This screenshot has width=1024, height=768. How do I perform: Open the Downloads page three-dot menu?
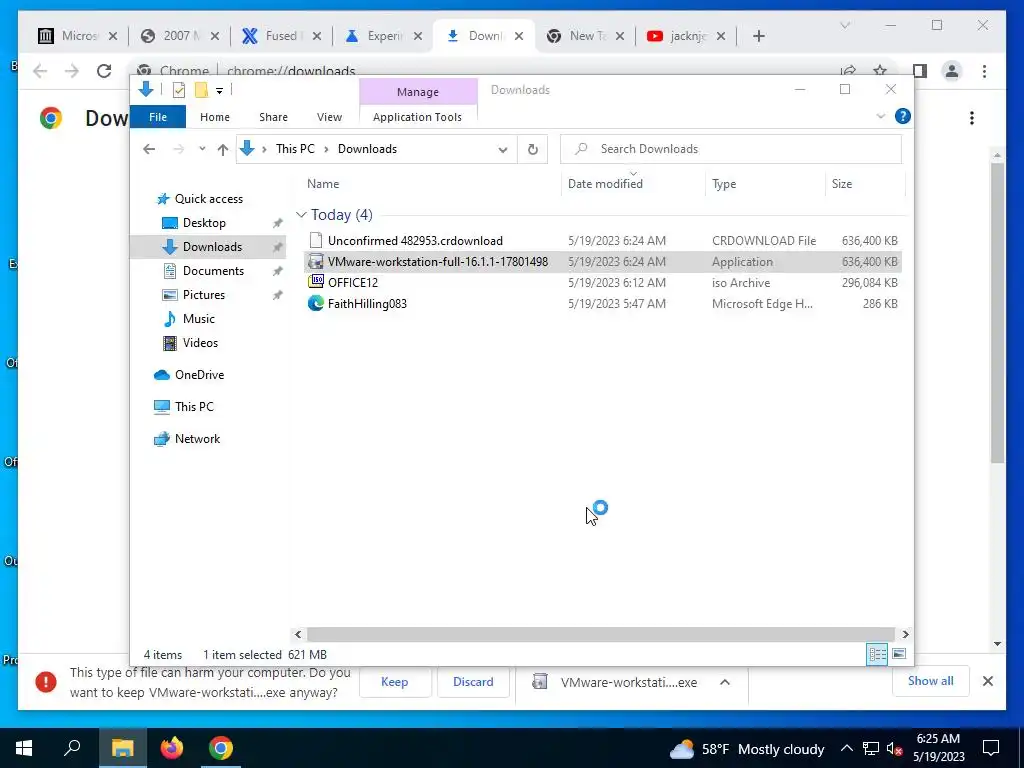click(972, 118)
